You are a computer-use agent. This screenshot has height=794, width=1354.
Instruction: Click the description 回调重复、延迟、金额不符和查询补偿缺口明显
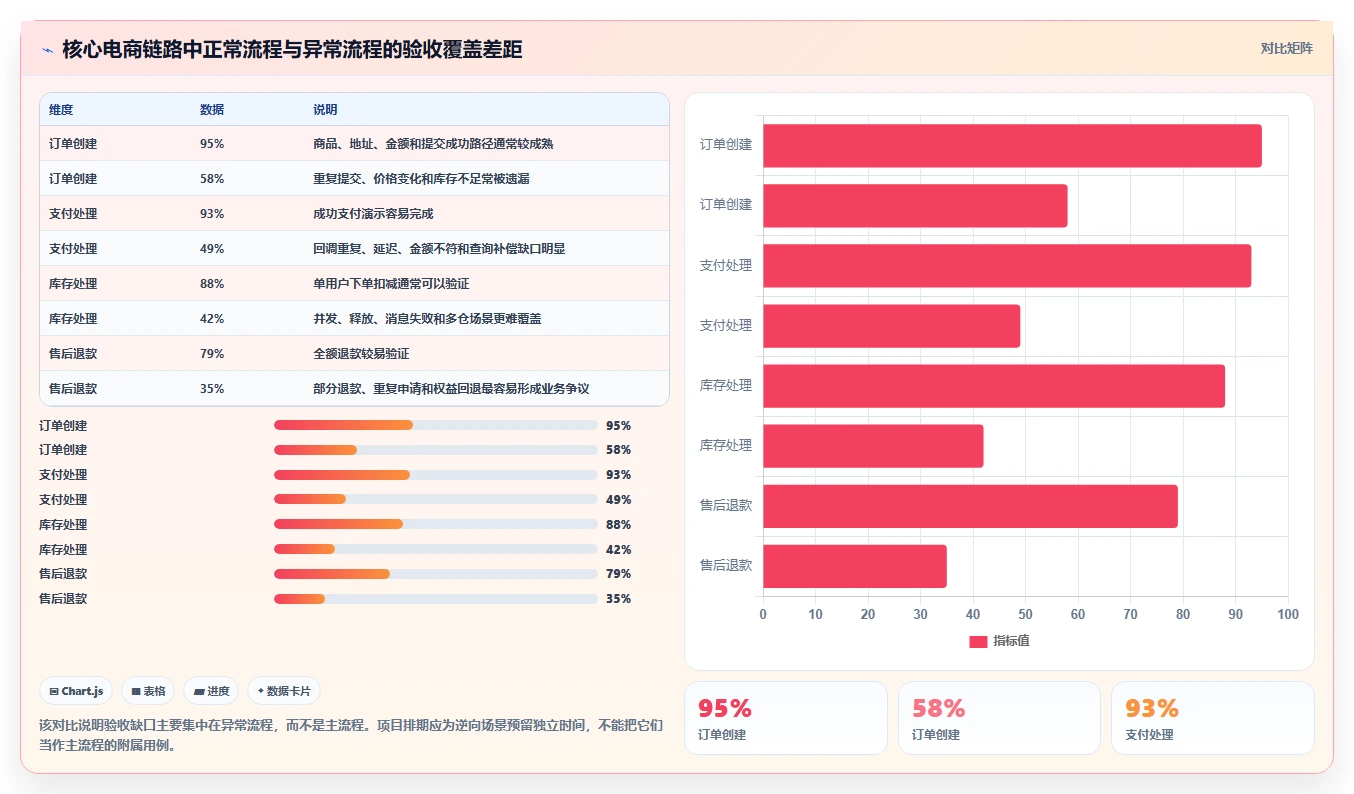(x=439, y=249)
